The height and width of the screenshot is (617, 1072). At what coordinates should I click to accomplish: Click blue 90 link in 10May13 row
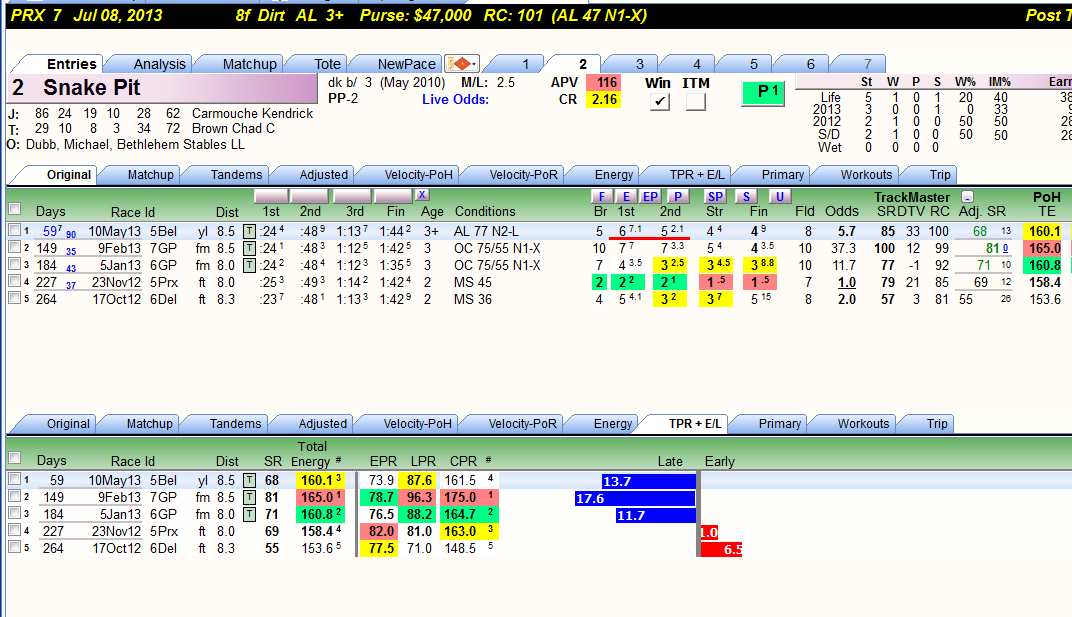(70, 235)
